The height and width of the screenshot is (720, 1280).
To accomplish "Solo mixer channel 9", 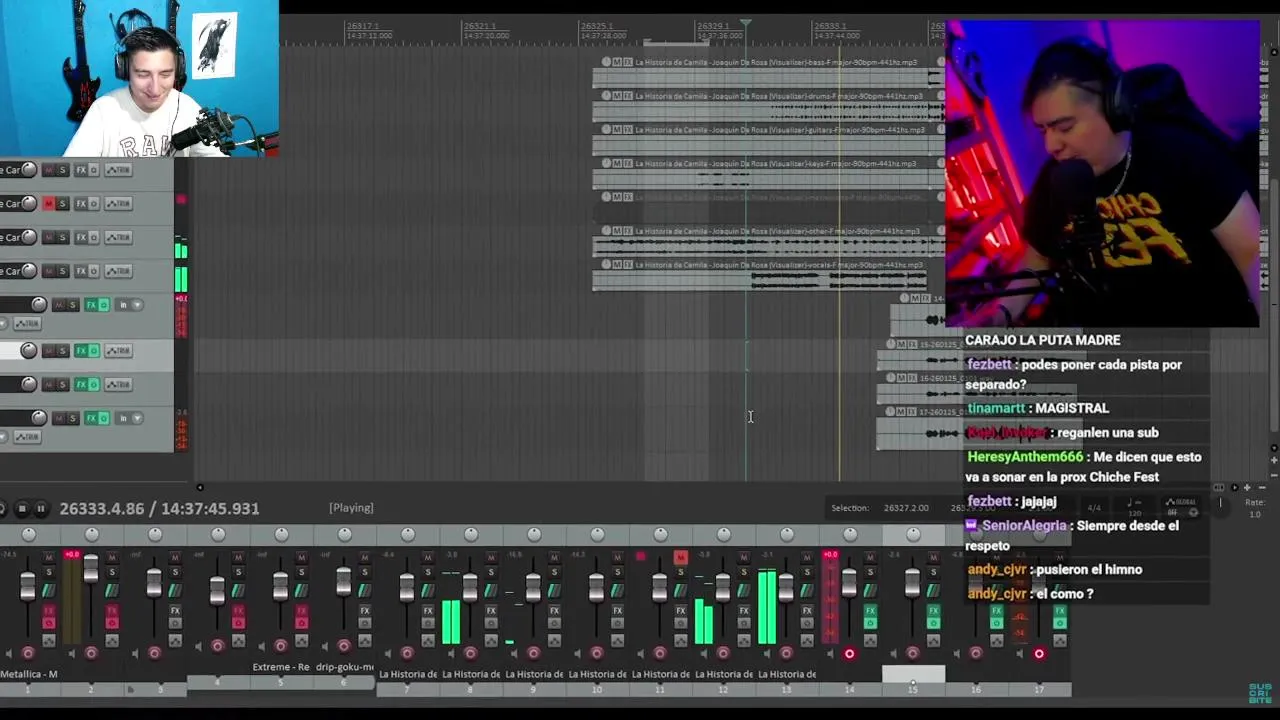I will point(555,572).
